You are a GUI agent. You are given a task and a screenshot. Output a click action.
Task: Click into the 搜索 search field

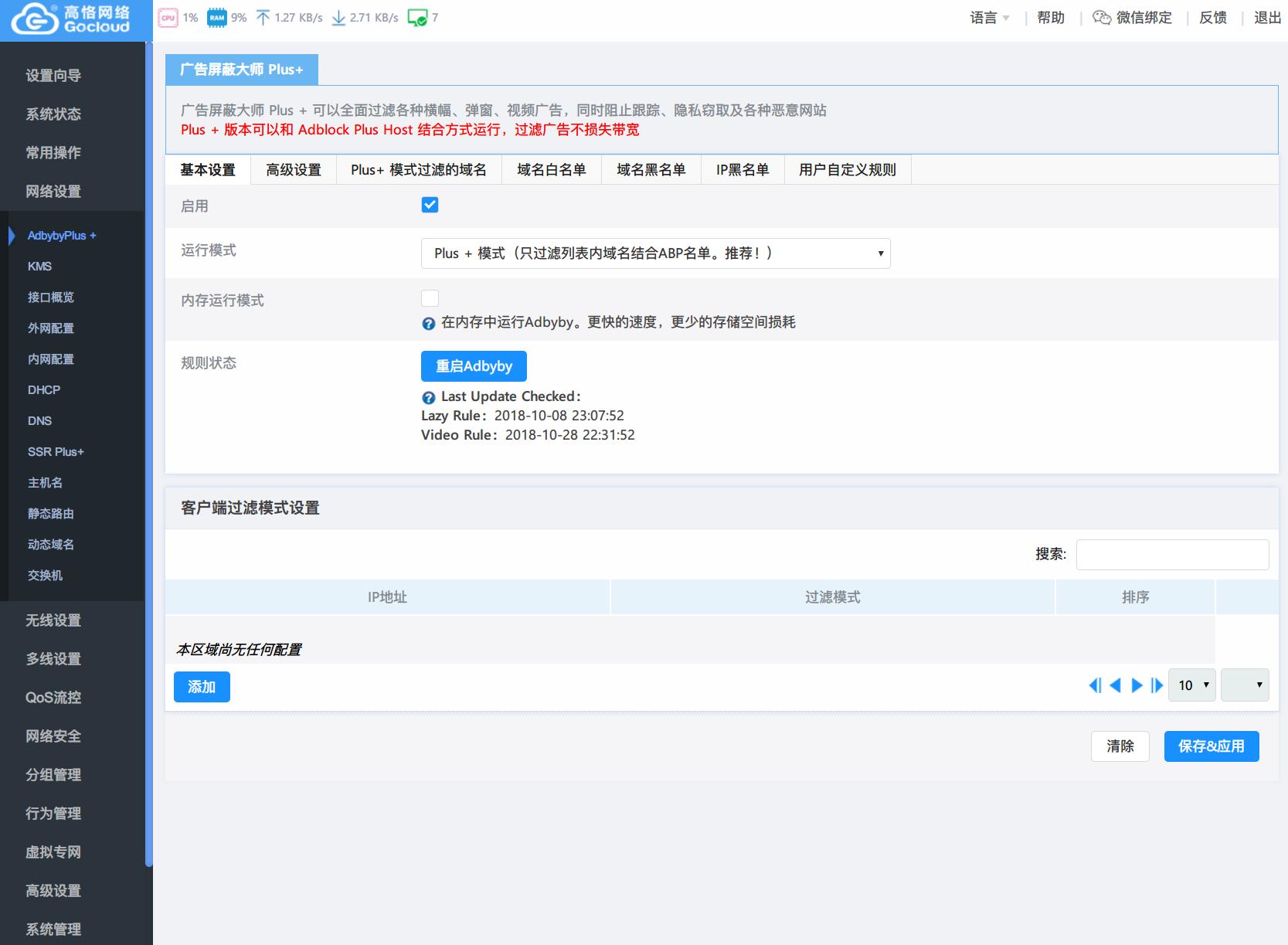tap(1172, 555)
